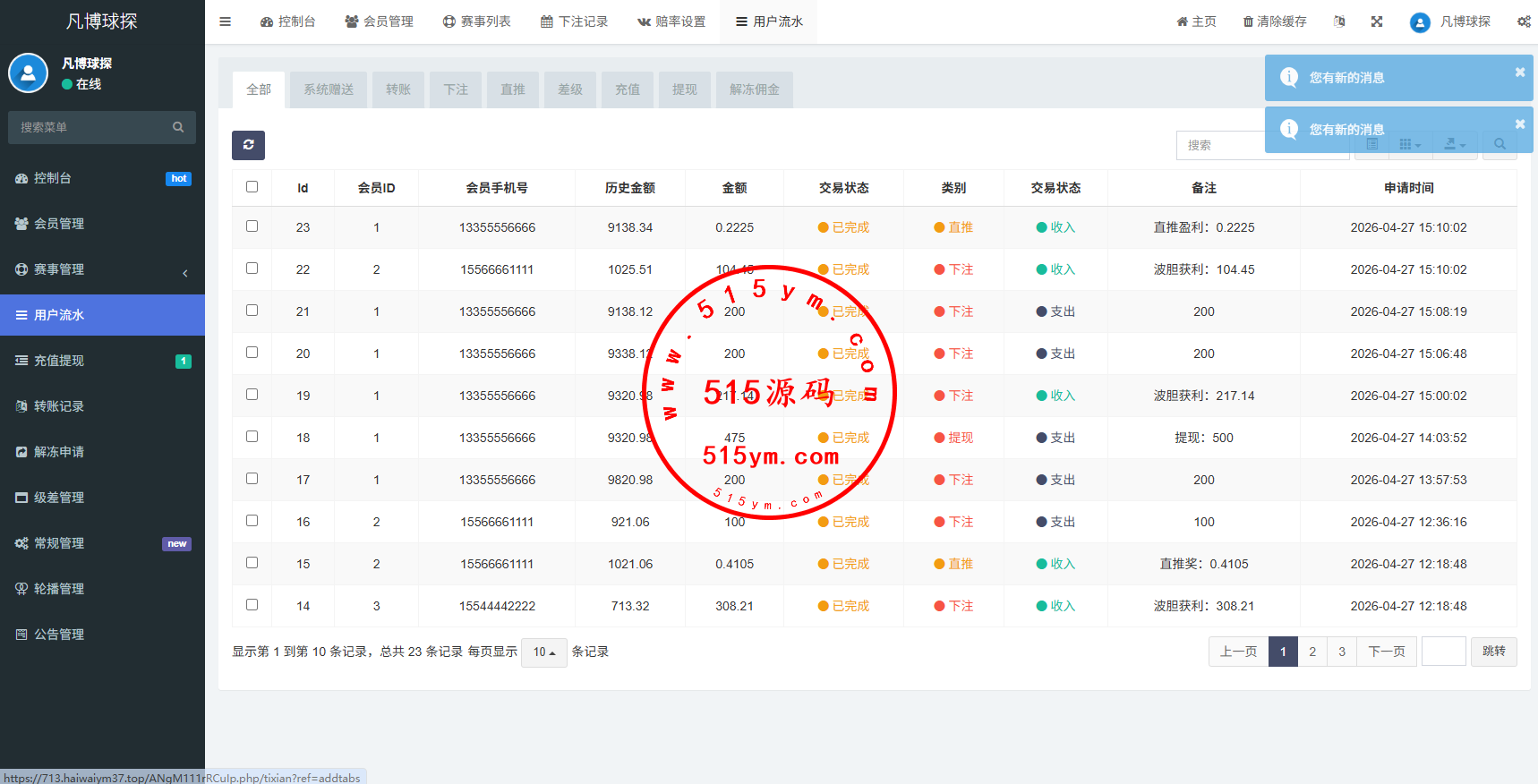Click the magnifier icon in sidebar menu search
This screenshot has height=784, width=1538.
click(178, 127)
